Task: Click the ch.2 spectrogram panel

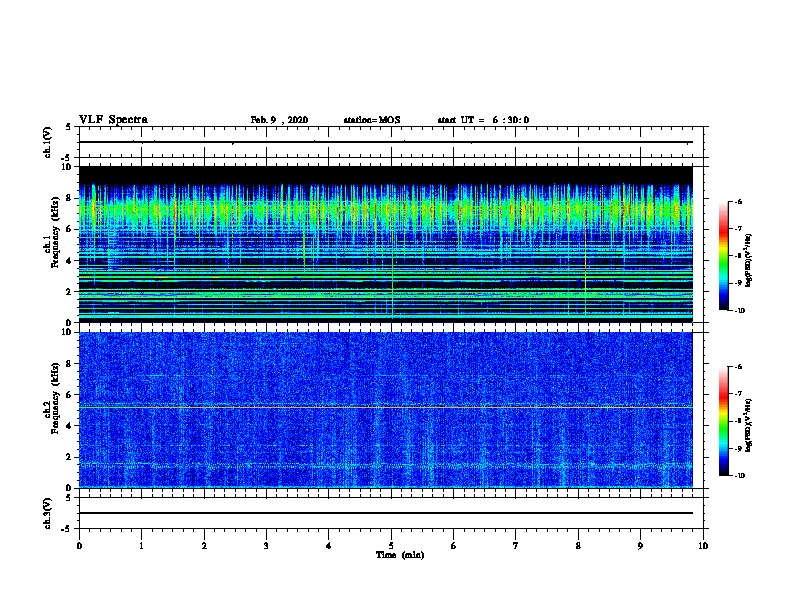Action: (385, 410)
